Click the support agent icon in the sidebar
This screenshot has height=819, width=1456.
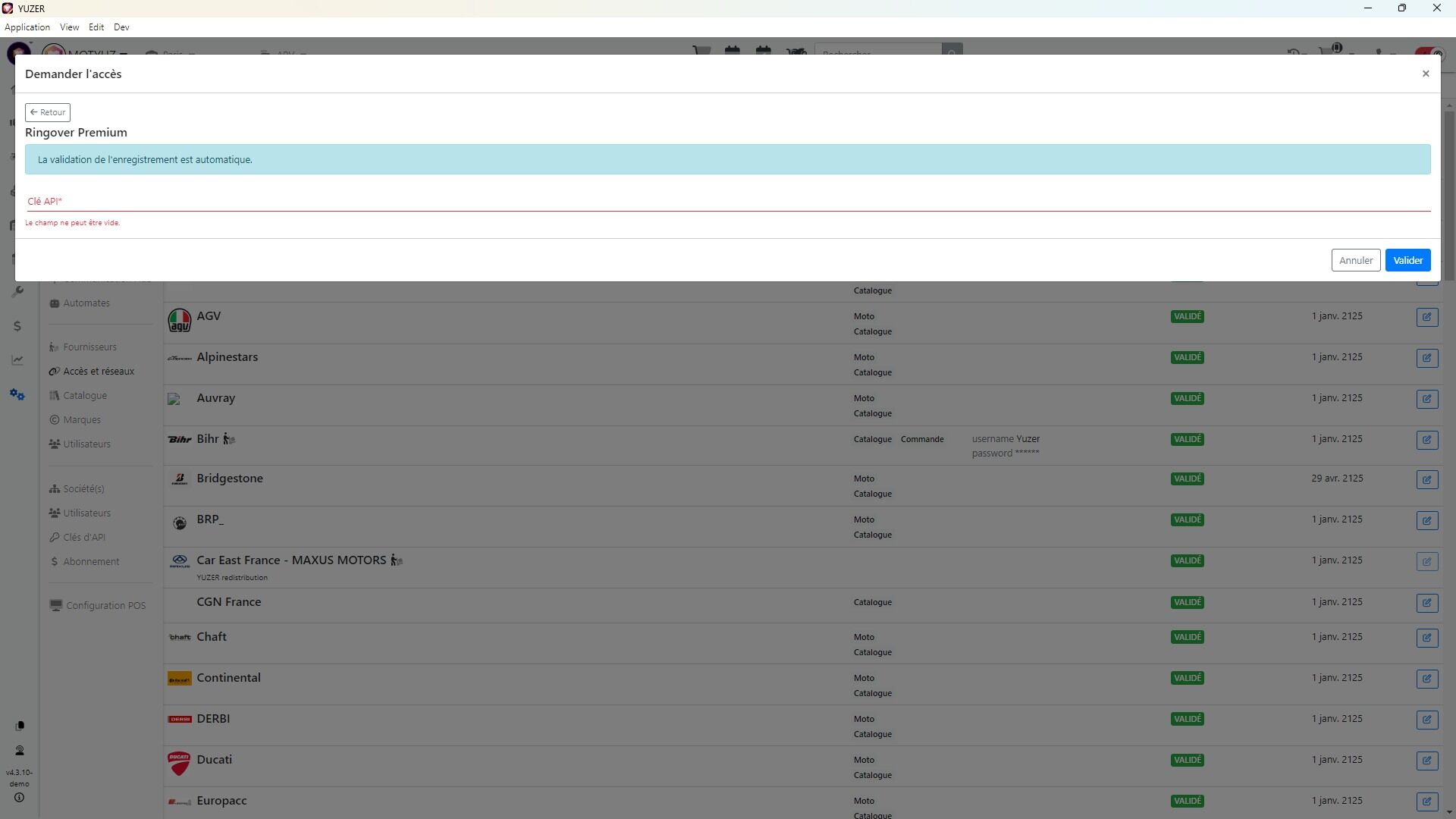click(20, 751)
